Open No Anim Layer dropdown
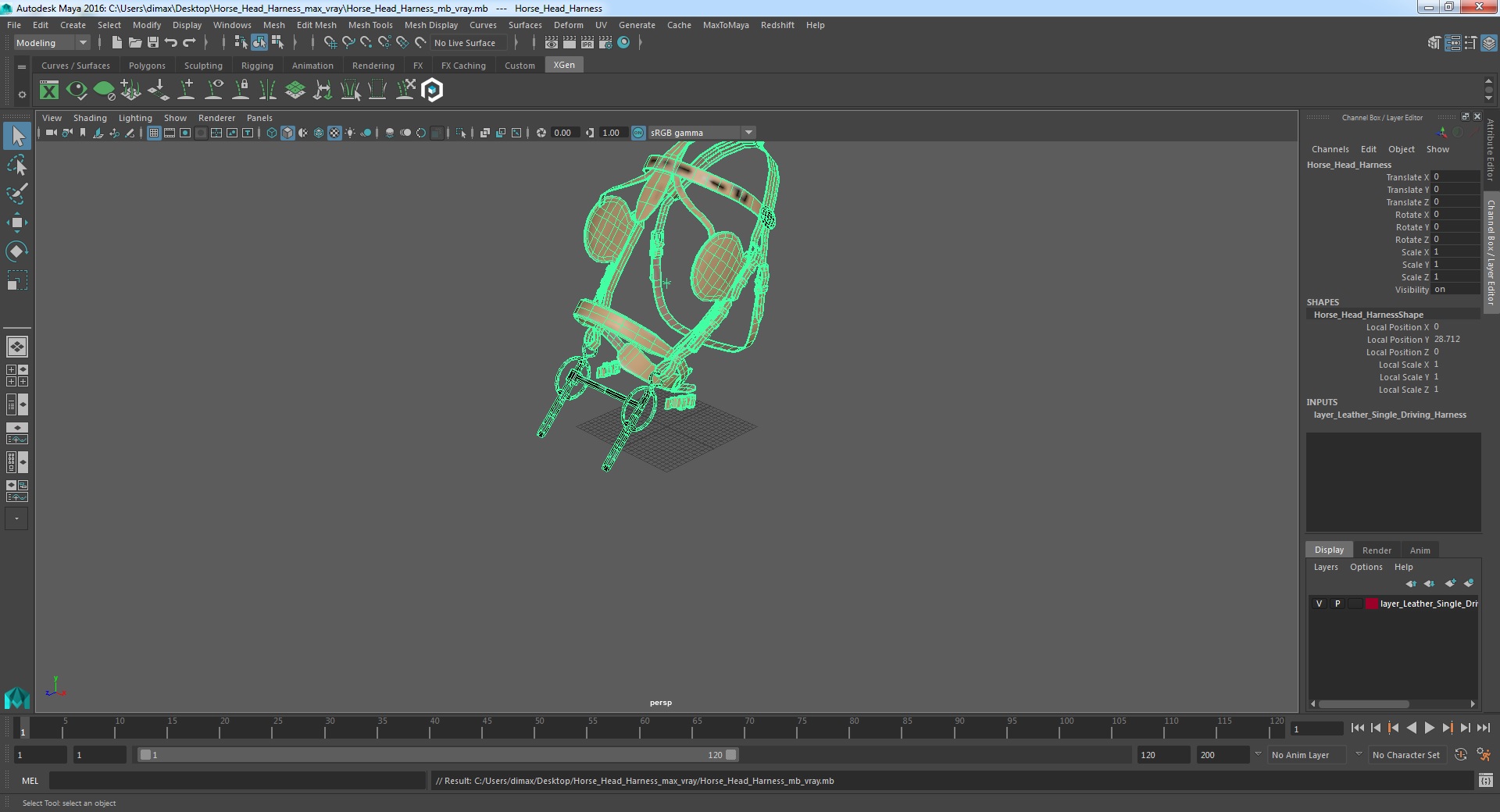The image size is (1500, 812). [x=1308, y=755]
